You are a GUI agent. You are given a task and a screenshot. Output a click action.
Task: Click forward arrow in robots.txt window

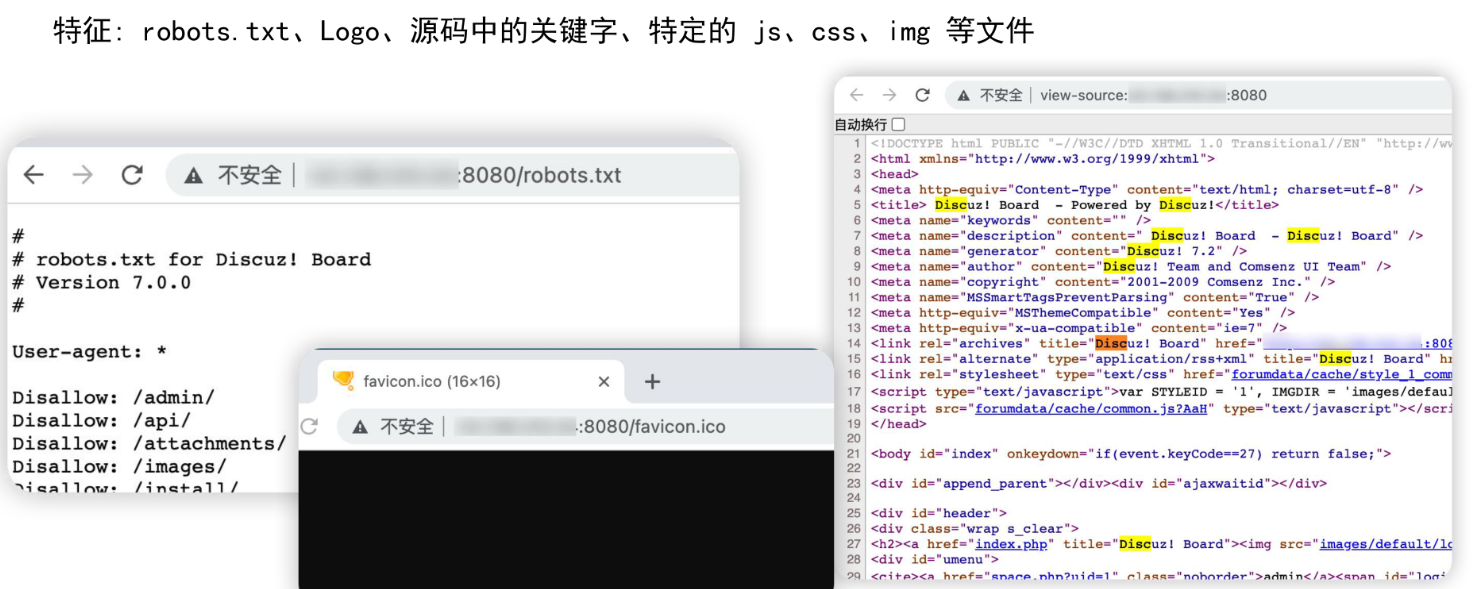coord(83,175)
